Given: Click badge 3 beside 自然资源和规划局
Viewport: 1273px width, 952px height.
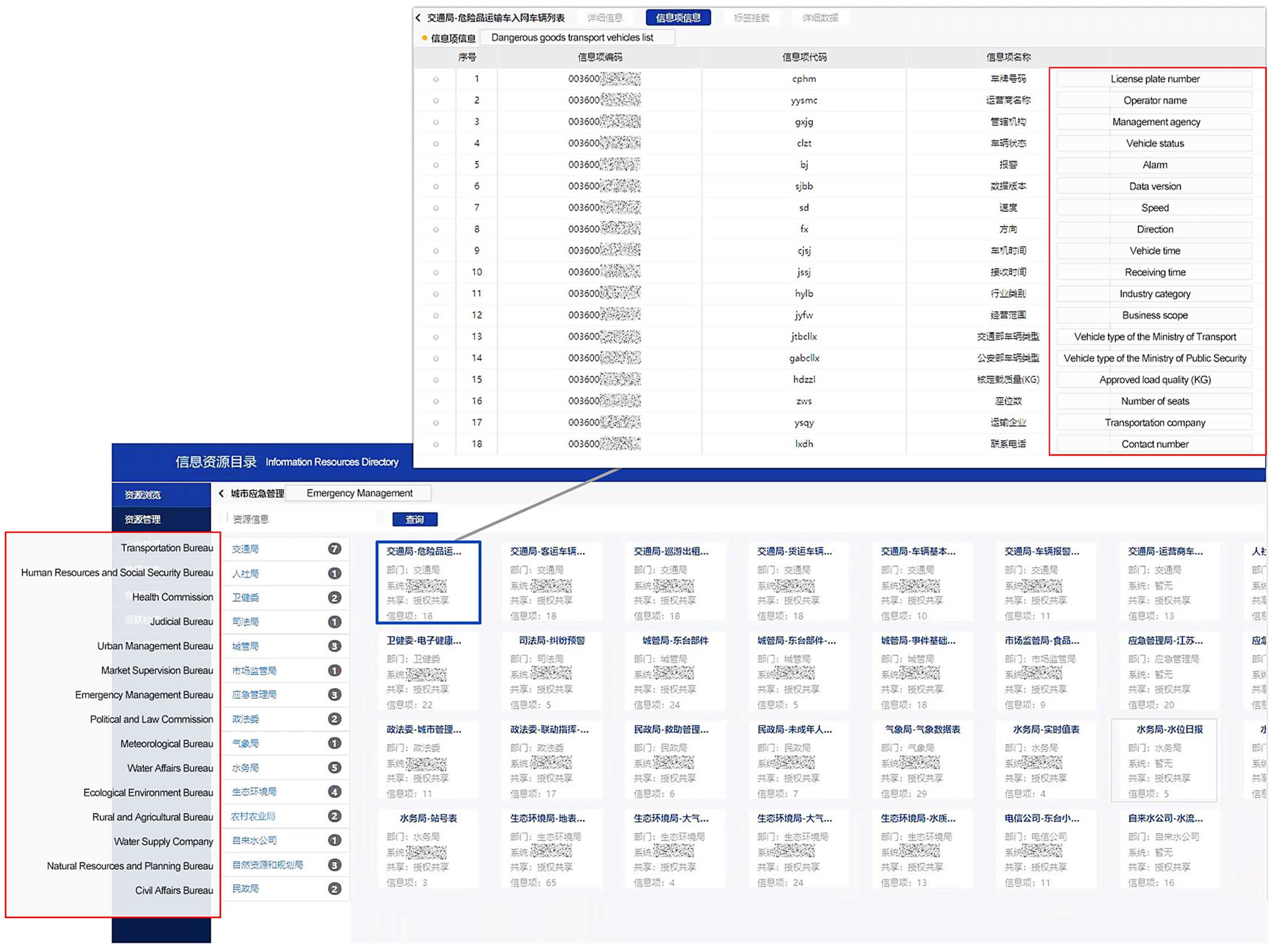Looking at the screenshot, I should [334, 865].
